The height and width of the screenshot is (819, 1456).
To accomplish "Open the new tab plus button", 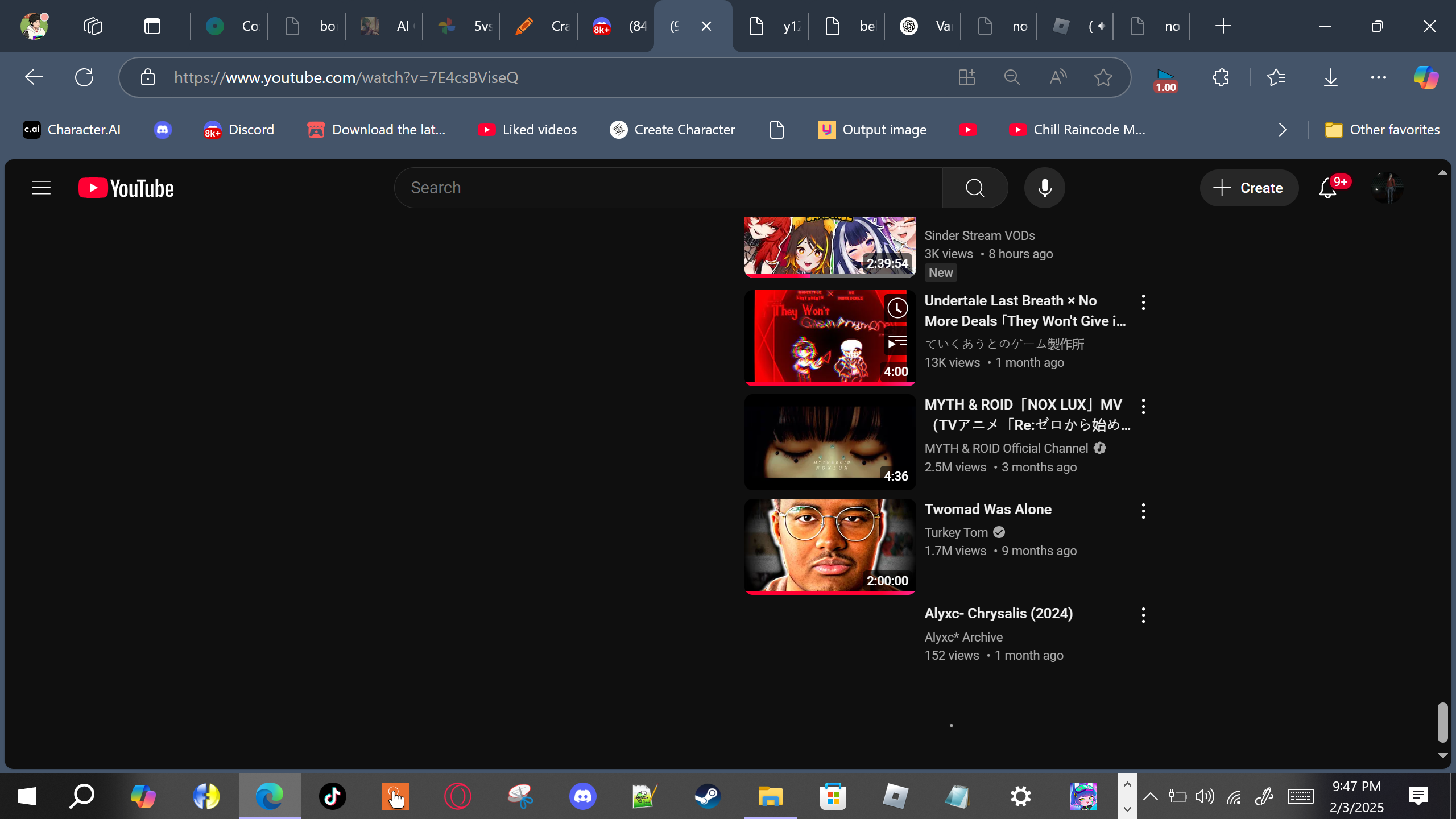I will click(x=1223, y=26).
